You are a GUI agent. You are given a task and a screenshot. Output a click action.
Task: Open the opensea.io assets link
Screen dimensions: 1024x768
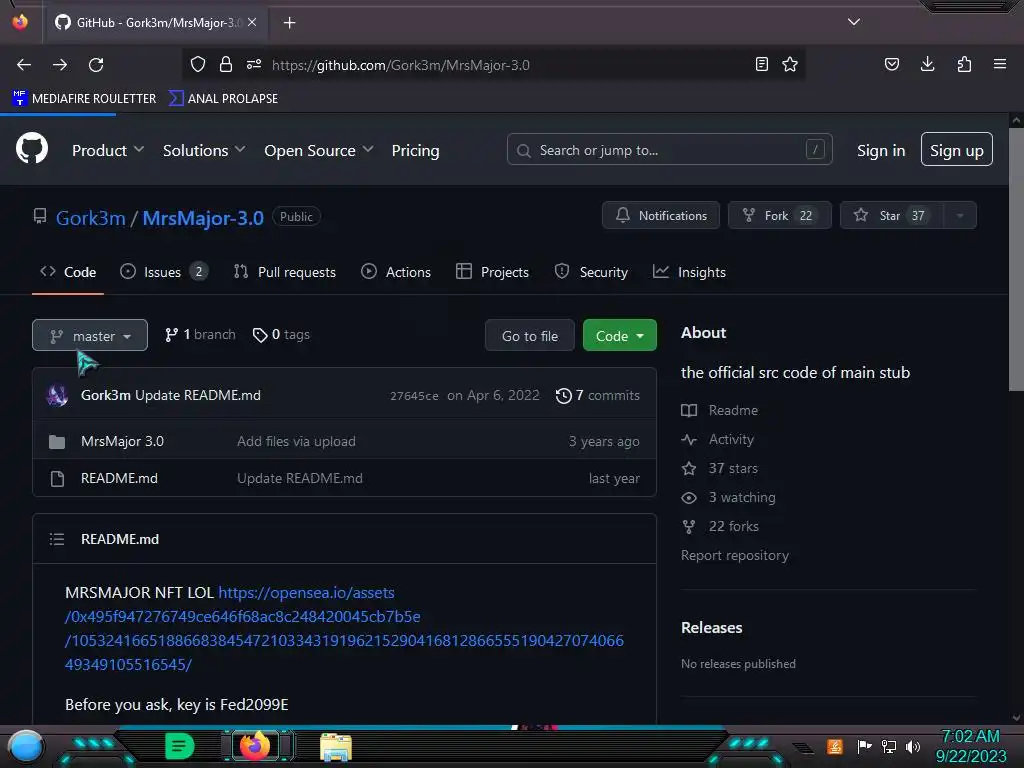(x=344, y=628)
